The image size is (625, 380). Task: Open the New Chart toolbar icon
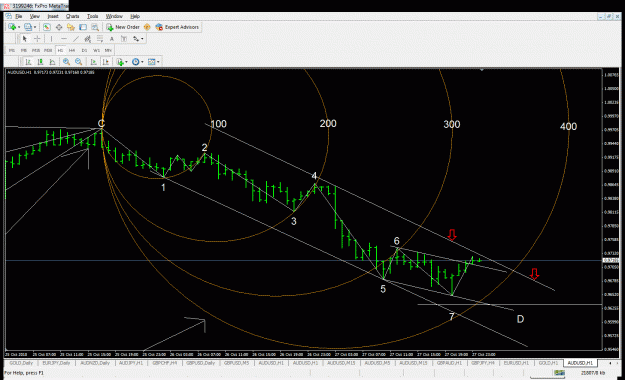12,27
